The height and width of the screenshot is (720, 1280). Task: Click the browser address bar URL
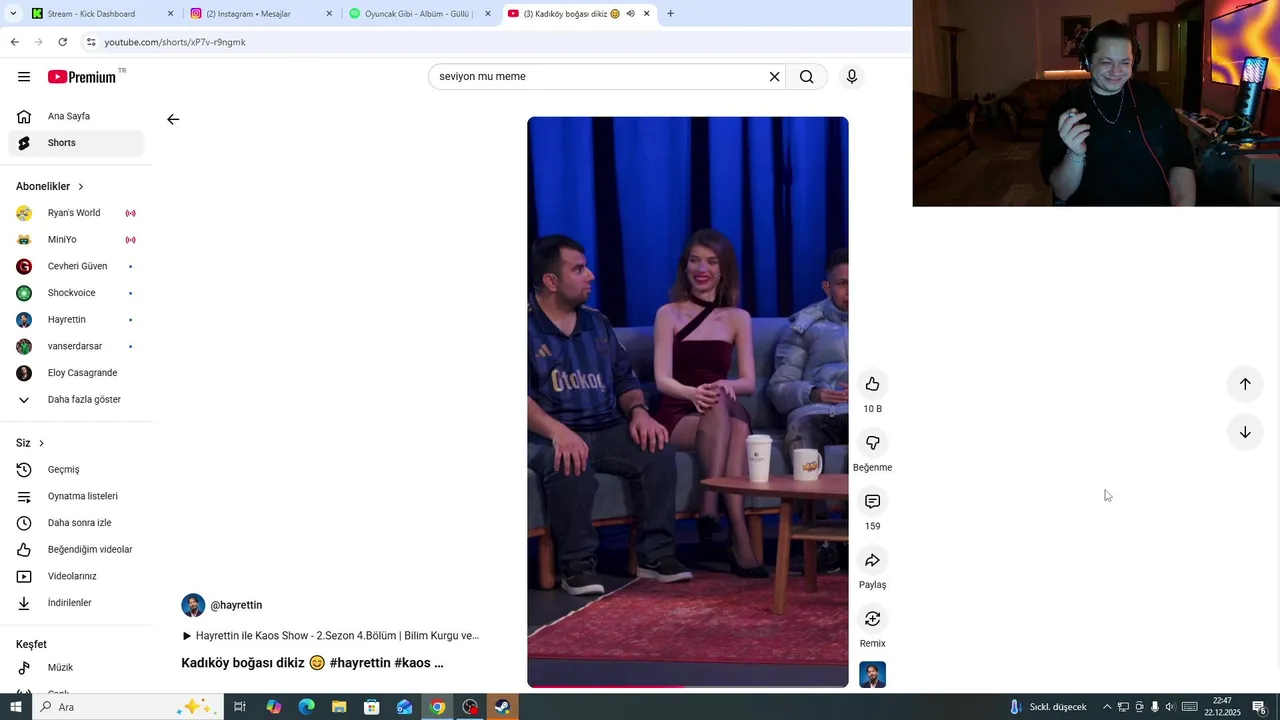point(175,42)
